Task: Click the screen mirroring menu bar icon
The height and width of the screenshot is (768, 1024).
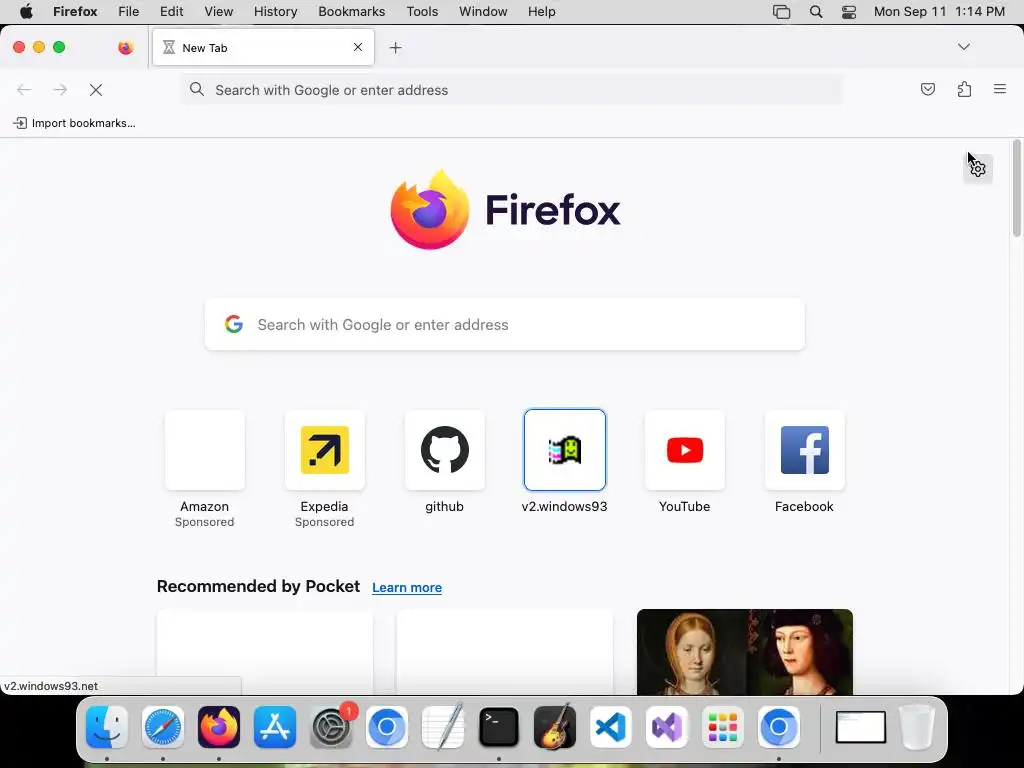Action: pyautogui.click(x=781, y=12)
